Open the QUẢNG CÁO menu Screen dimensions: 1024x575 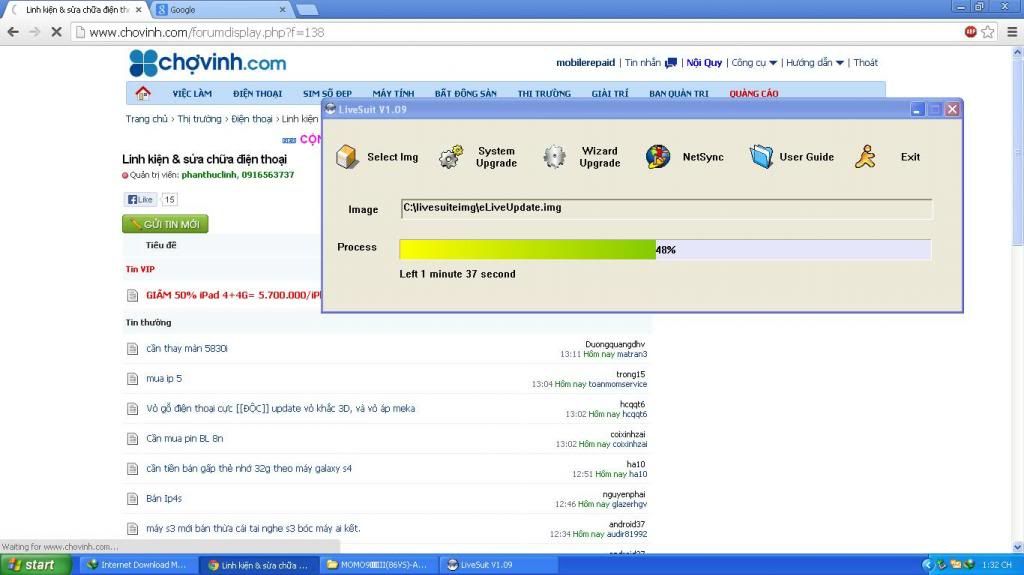point(754,93)
